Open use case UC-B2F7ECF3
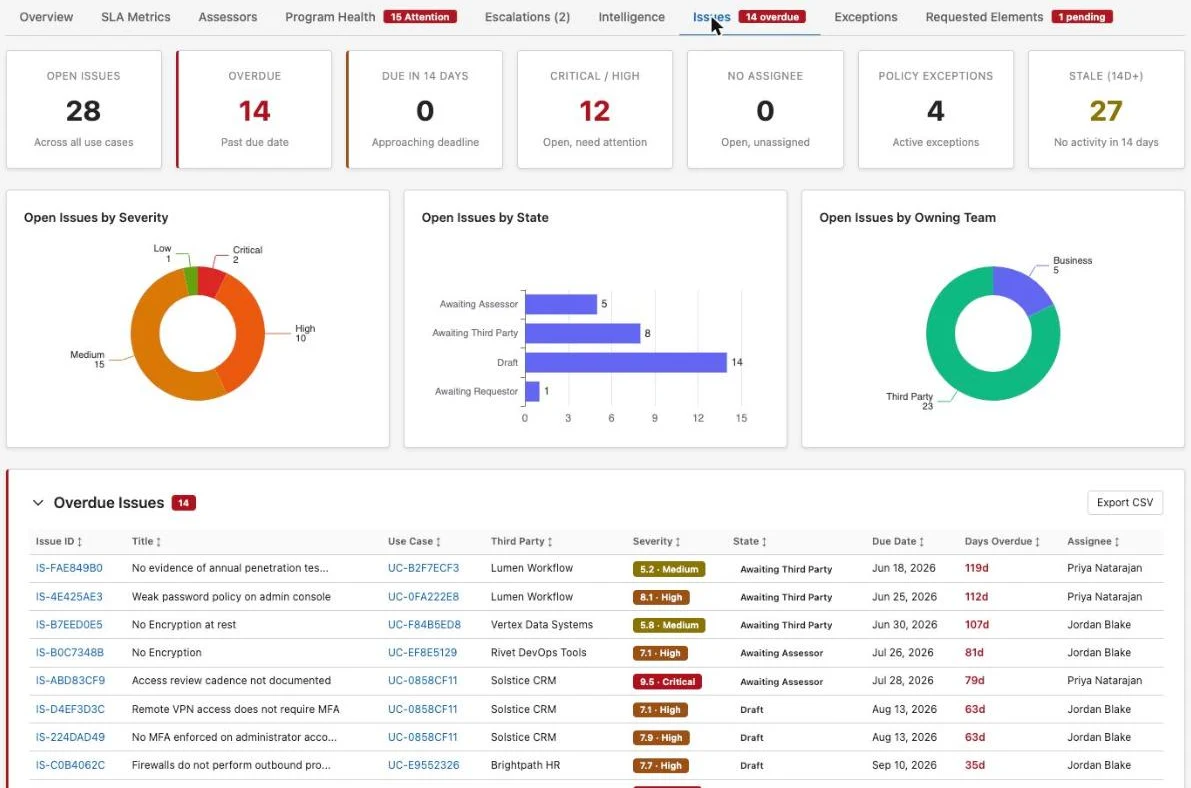Viewport: 1191px width, 788px height. (x=423, y=568)
